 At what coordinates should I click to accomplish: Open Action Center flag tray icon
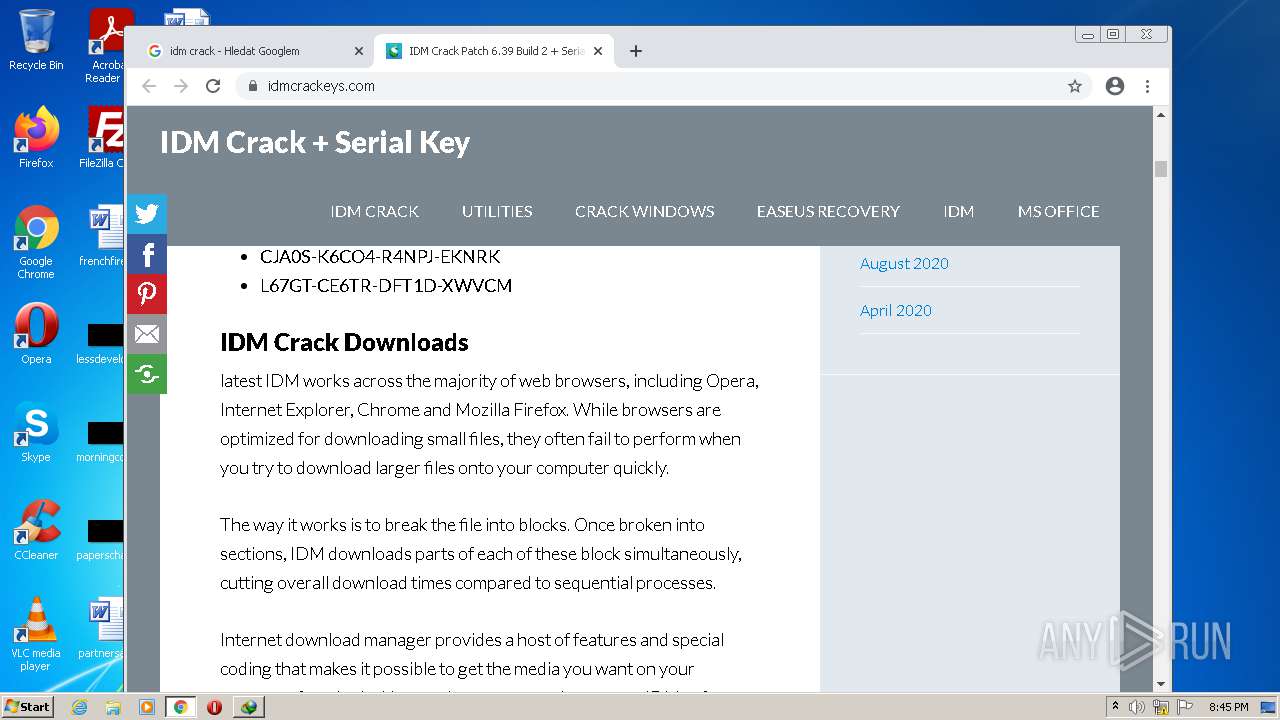click(x=1185, y=707)
